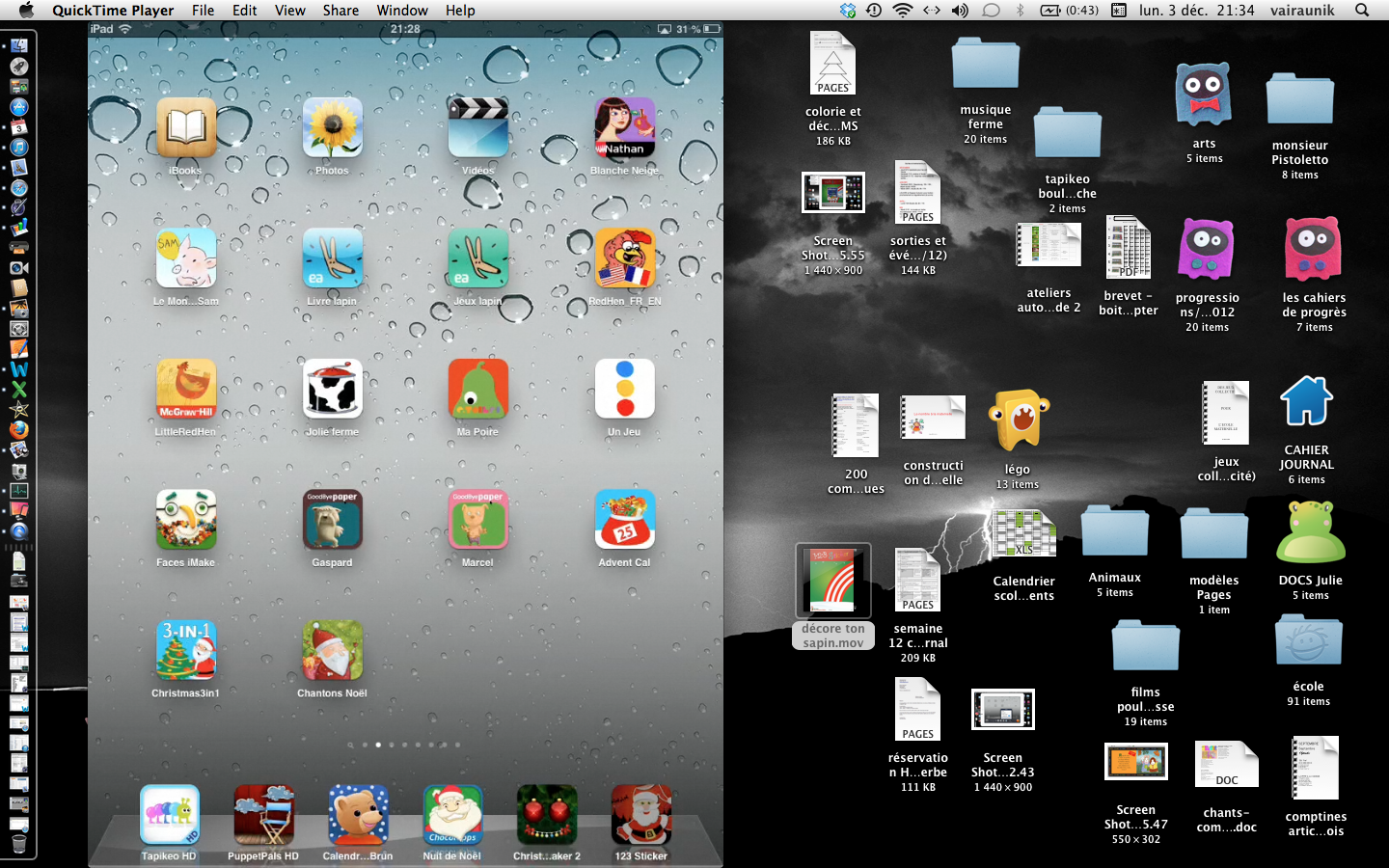Viewport: 1389px width, 868px height.
Task: Launch the Chantons Noël Santa app
Action: click(332, 650)
